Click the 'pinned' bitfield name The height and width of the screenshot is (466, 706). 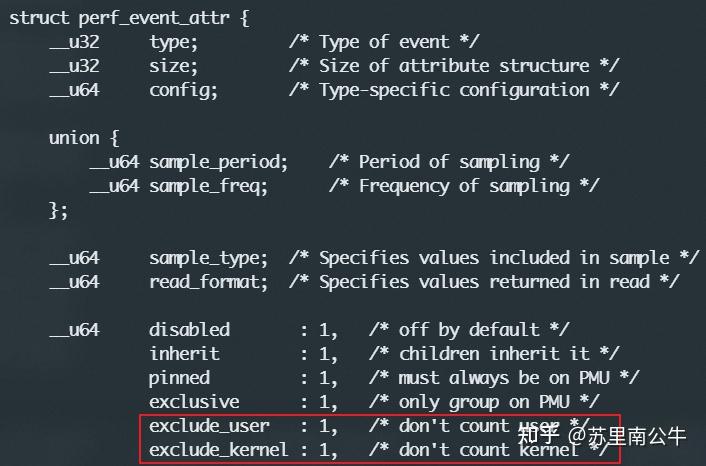click(x=179, y=378)
